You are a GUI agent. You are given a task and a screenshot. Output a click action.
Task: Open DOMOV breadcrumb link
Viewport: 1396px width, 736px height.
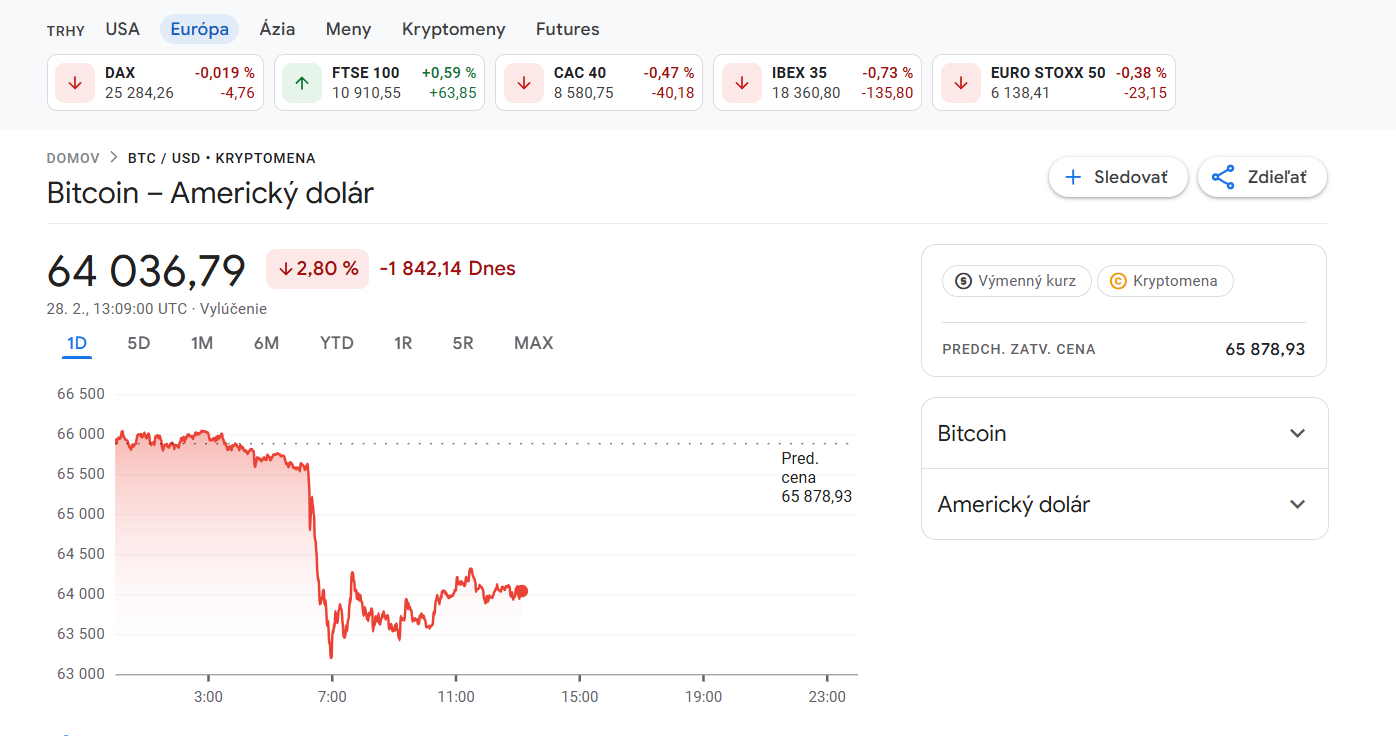73,158
